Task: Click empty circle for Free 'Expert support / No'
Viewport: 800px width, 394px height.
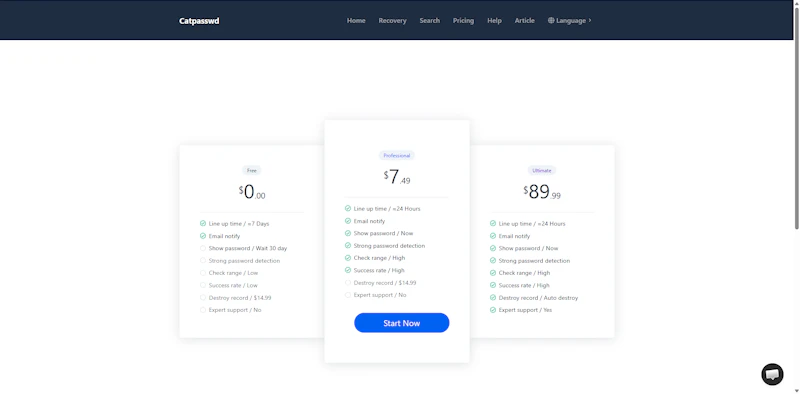Action: pyautogui.click(x=203, y=310)
